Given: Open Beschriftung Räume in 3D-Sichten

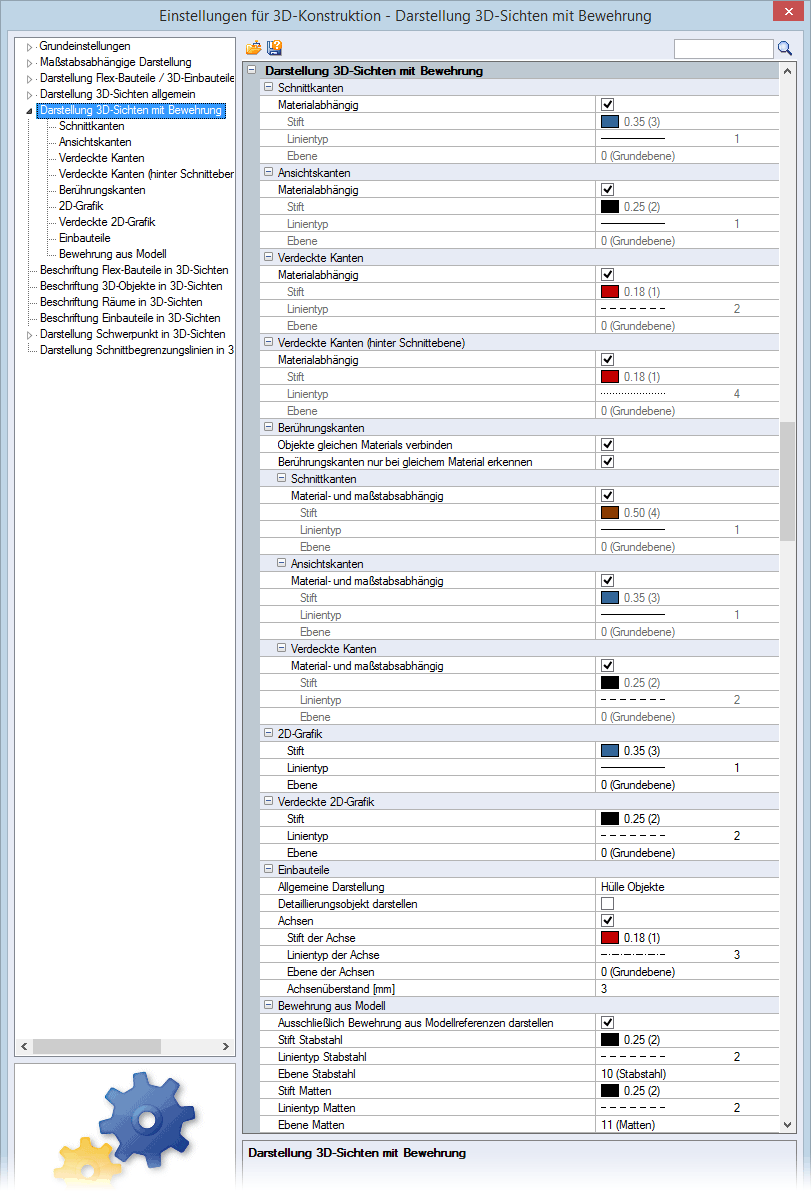Looking at the screenshot, I should [x=121, y=302].
